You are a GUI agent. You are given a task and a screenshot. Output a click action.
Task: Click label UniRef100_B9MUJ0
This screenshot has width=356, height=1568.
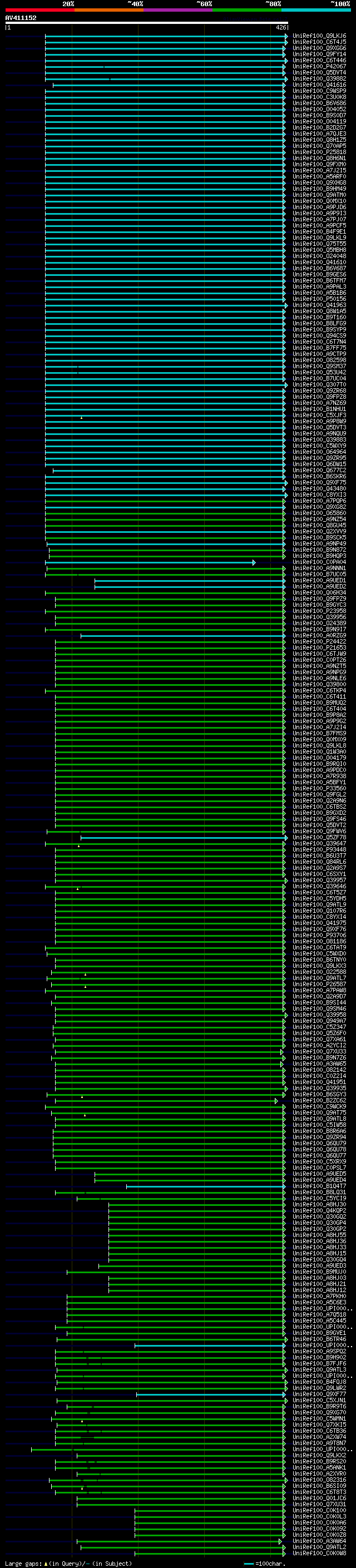click(319, 1272)
